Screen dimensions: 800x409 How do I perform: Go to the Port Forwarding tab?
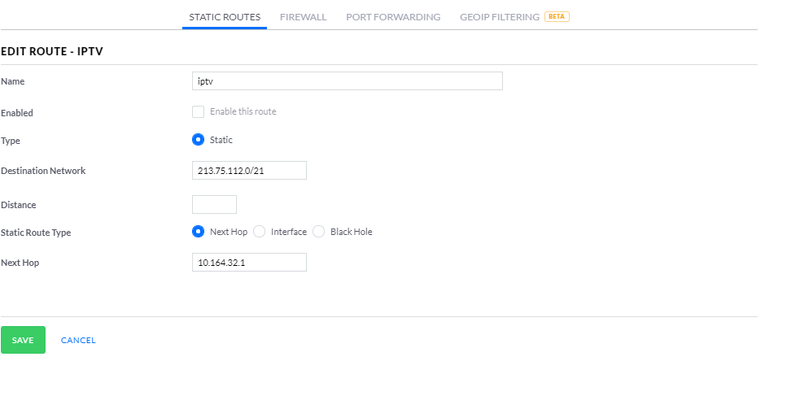(x=393, y=17)
